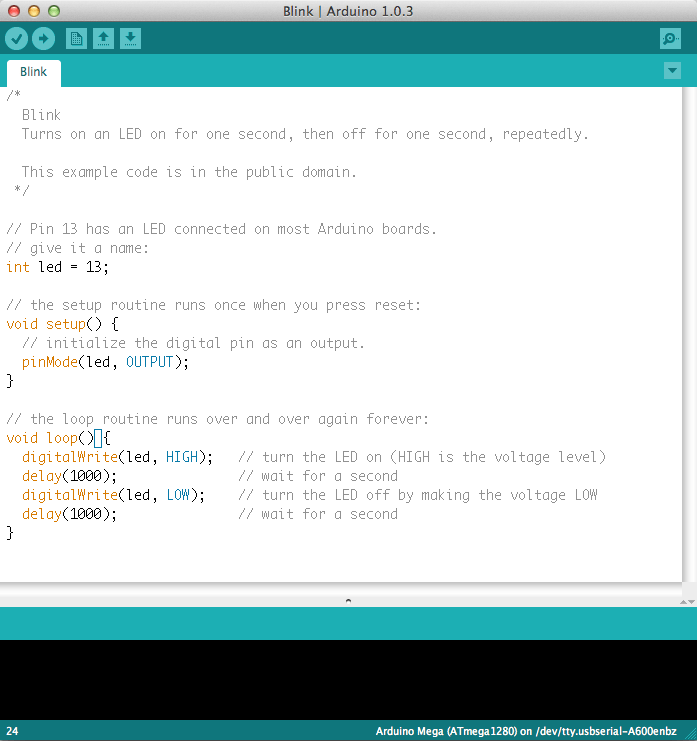Click the "void setup()" line
The height and width of the screenshot is (741, 697).
tap(62, 324)
